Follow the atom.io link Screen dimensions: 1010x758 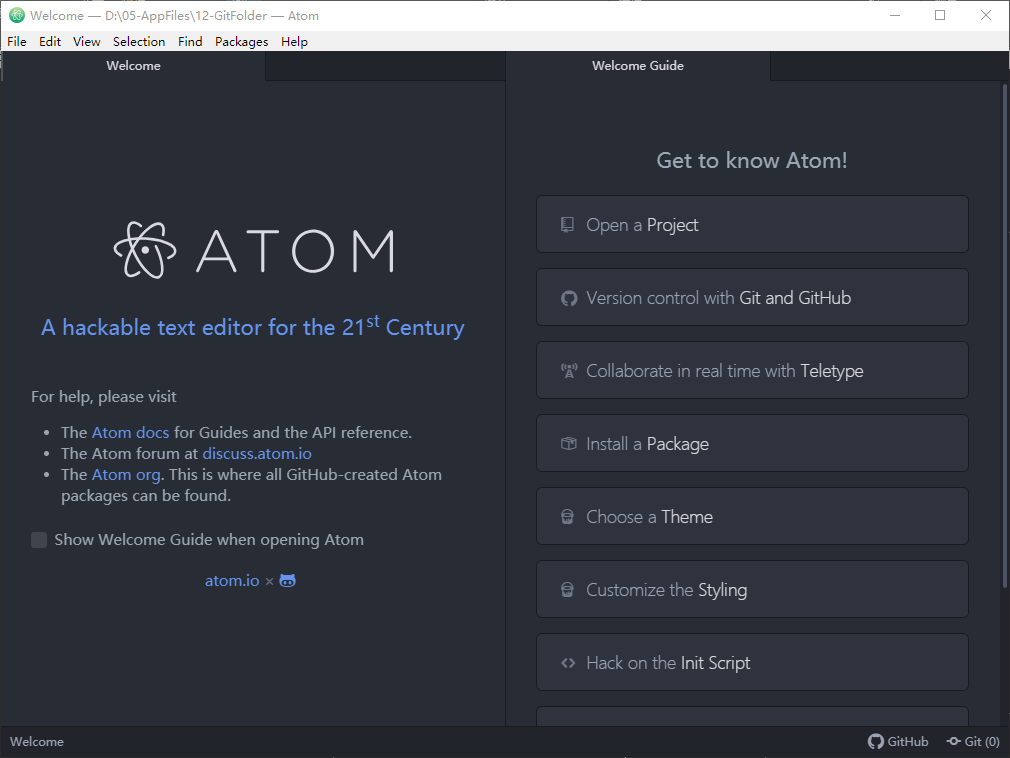point(232,581)
